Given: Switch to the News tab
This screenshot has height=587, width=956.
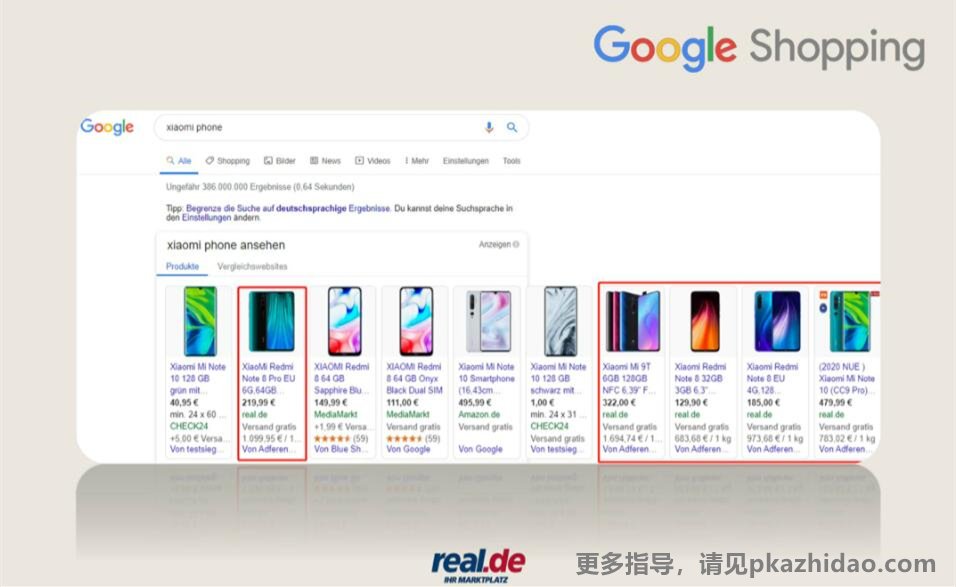Looking at the screenshot, I should (x=326, y=161).
